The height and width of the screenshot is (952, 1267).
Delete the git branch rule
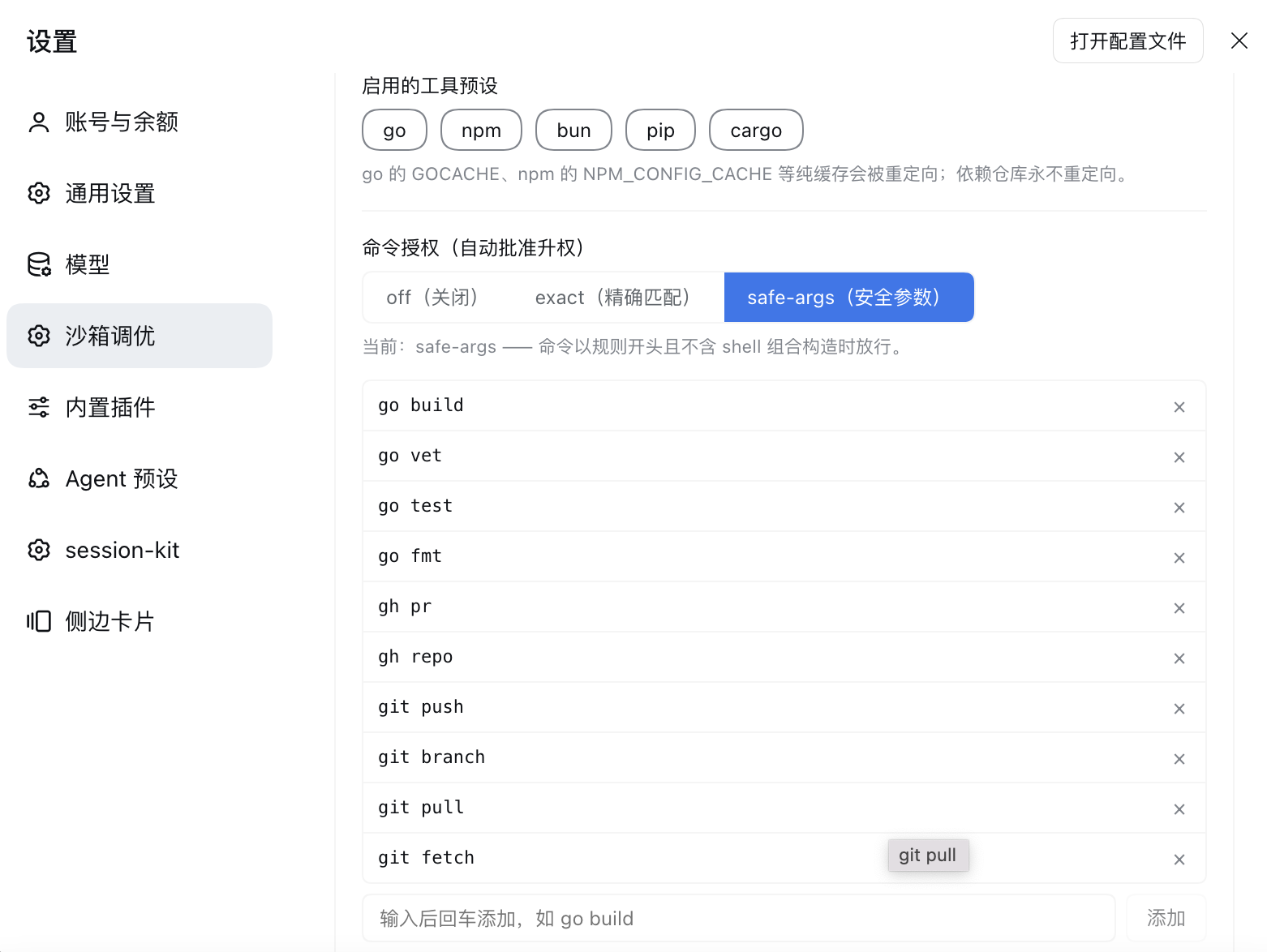pyautogui.click(x=1179, y=759)
